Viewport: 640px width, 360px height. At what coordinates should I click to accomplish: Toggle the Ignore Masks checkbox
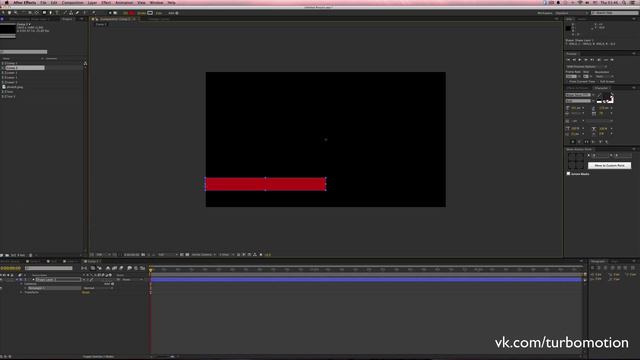coord(568,173)
